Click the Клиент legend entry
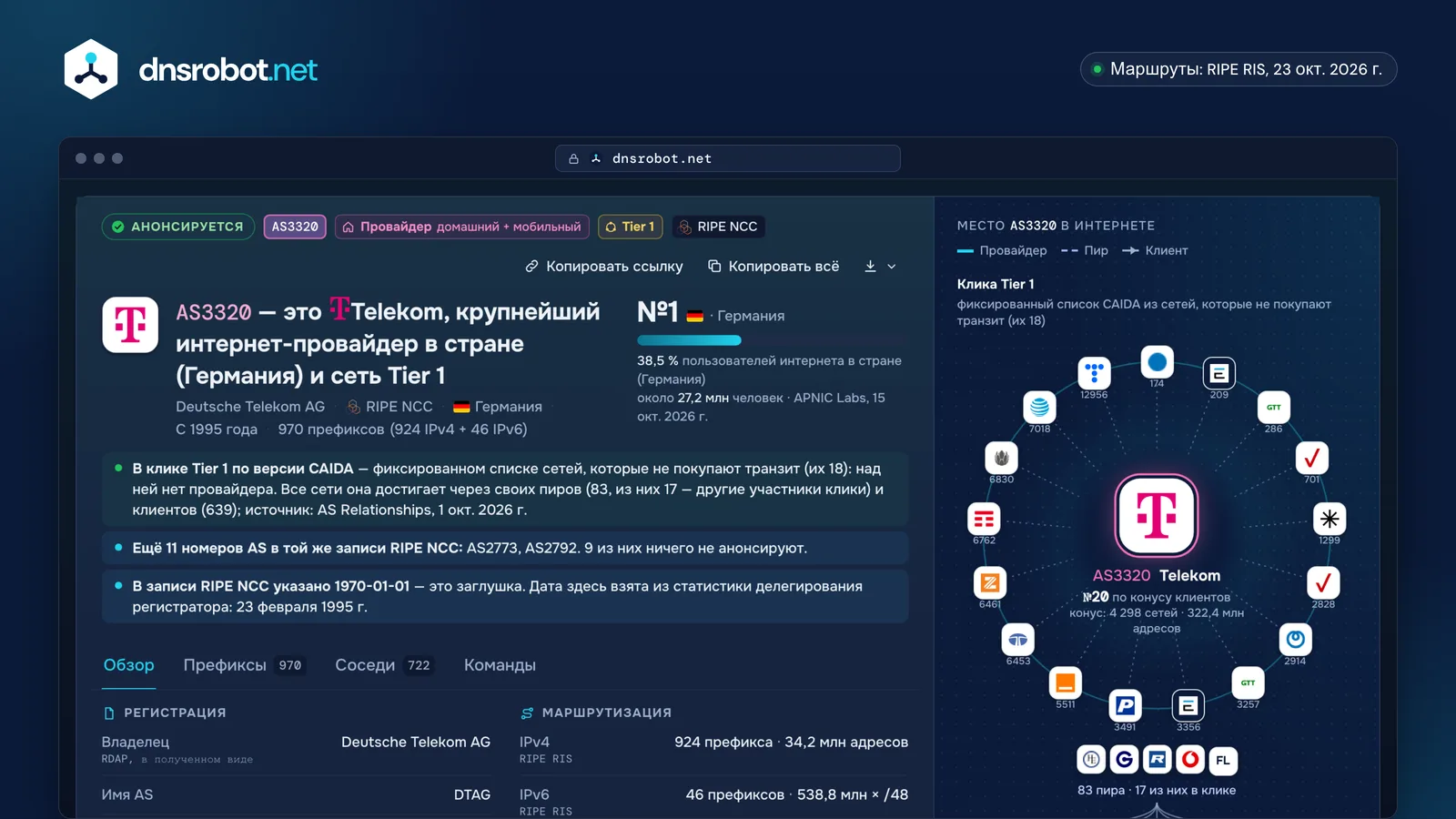Screen dimensions: 1456x819 tap(1155, 250)
